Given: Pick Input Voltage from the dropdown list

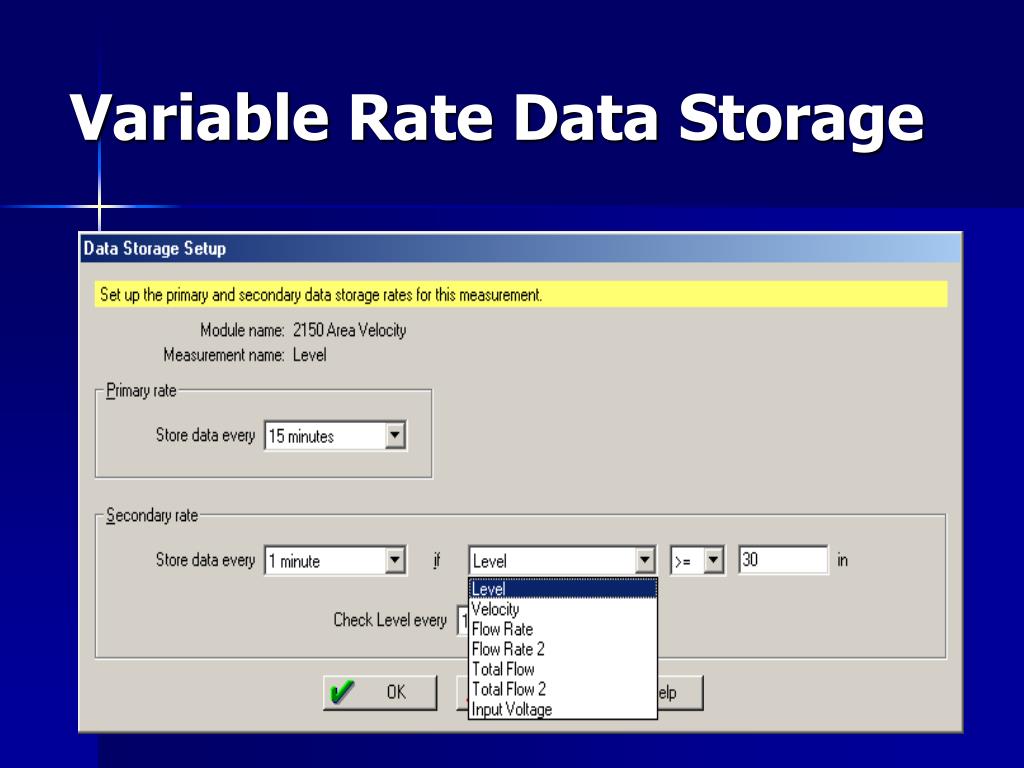Looking at the screenshot, I should (563, 709).
